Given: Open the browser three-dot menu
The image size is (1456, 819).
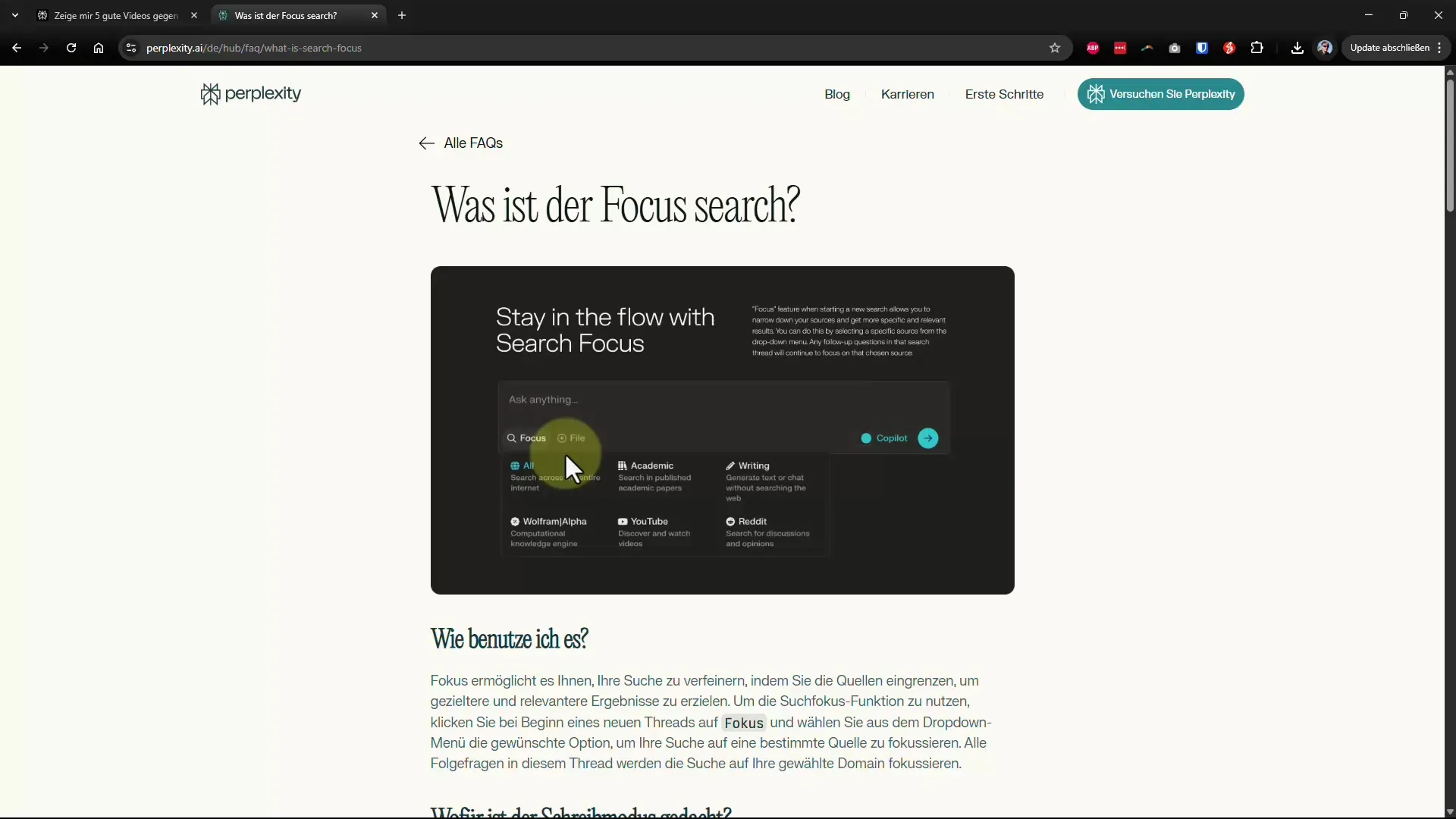Looking at the screenshot, I should tap(1439, 48).
